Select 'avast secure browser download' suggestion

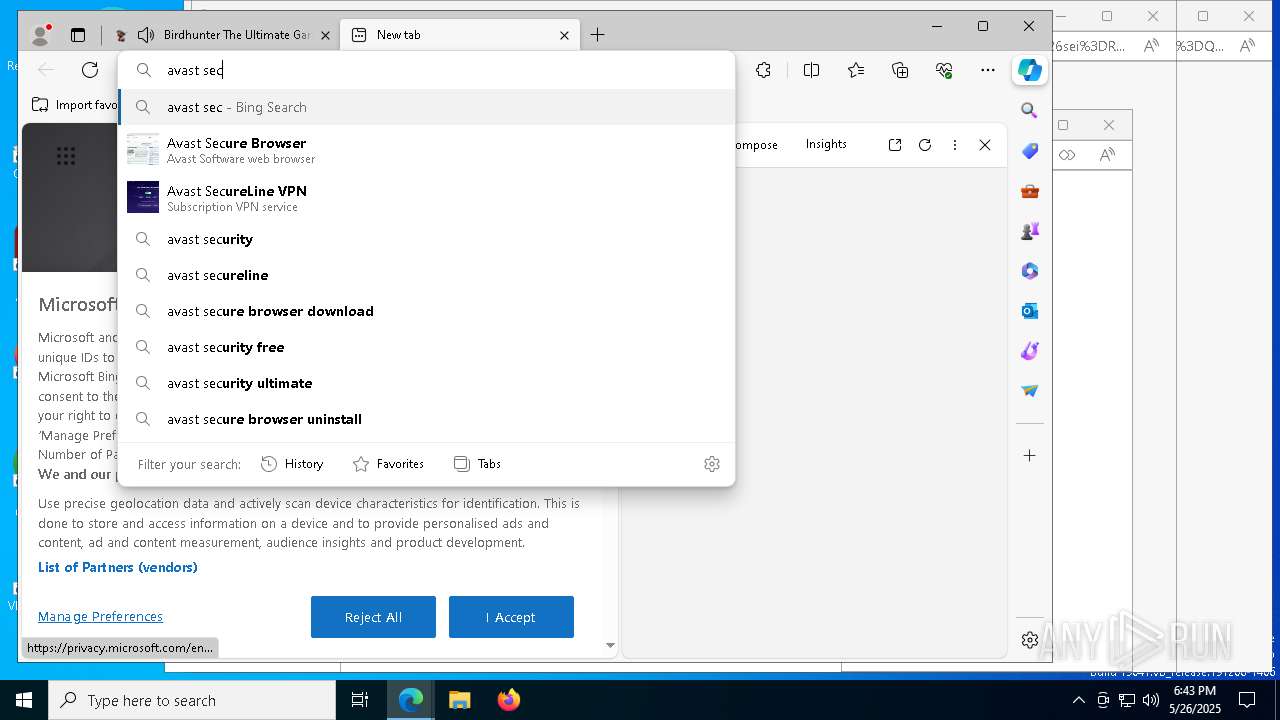coord(427,311)
